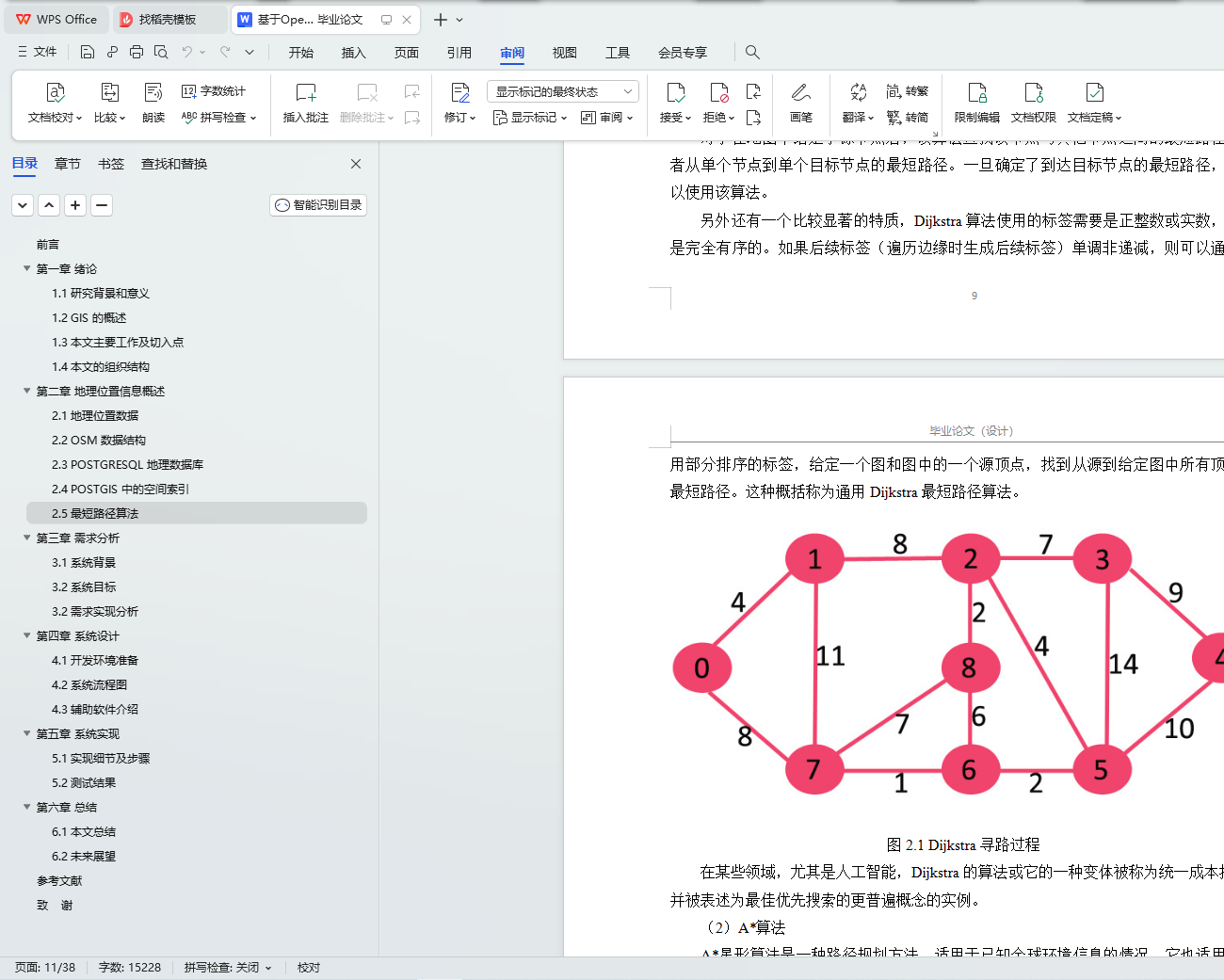Switch to 视图 ribbon tab
The width and height of the screenshot is (1224, 980).
(565, 53)
